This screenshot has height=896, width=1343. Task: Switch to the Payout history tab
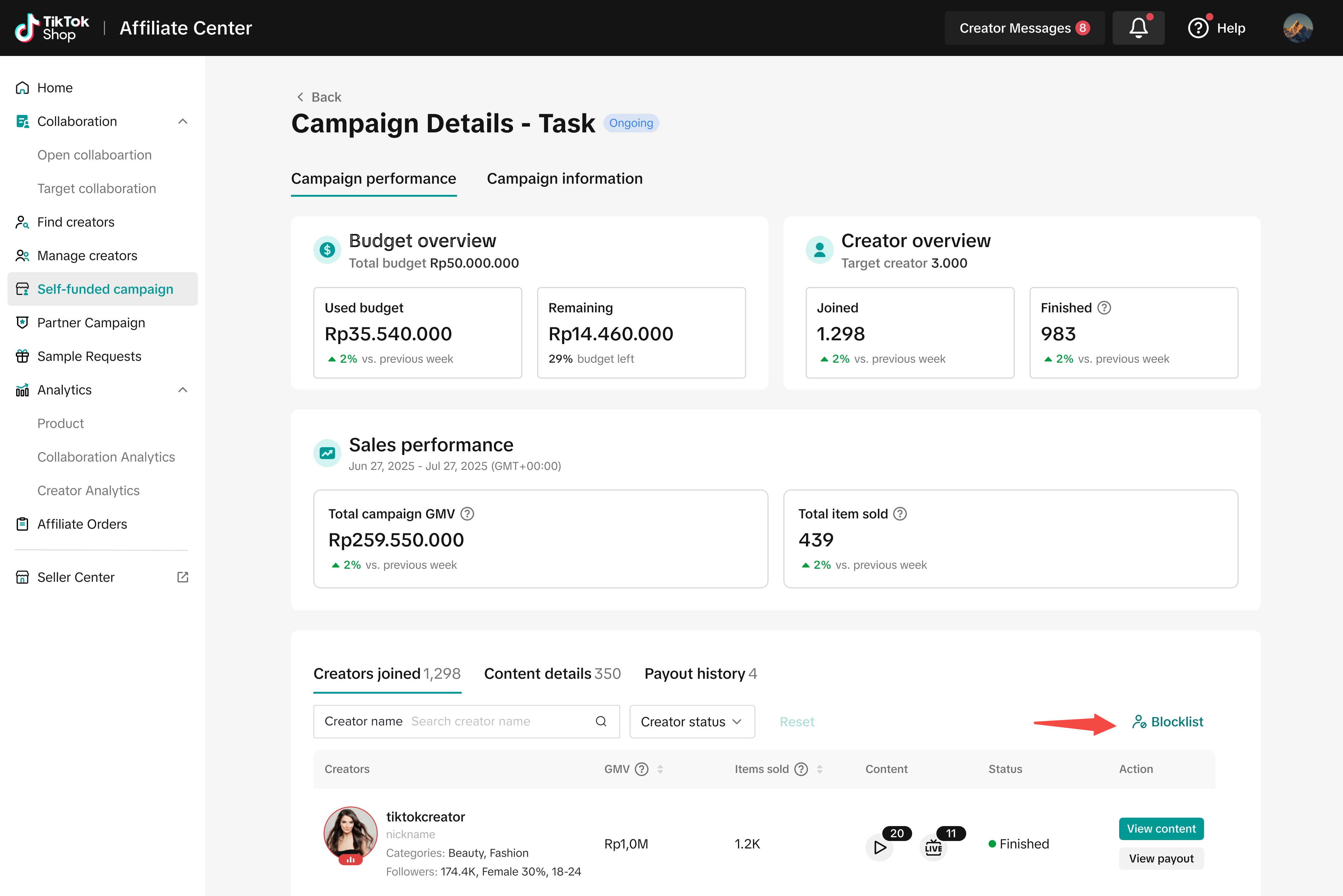700,674
